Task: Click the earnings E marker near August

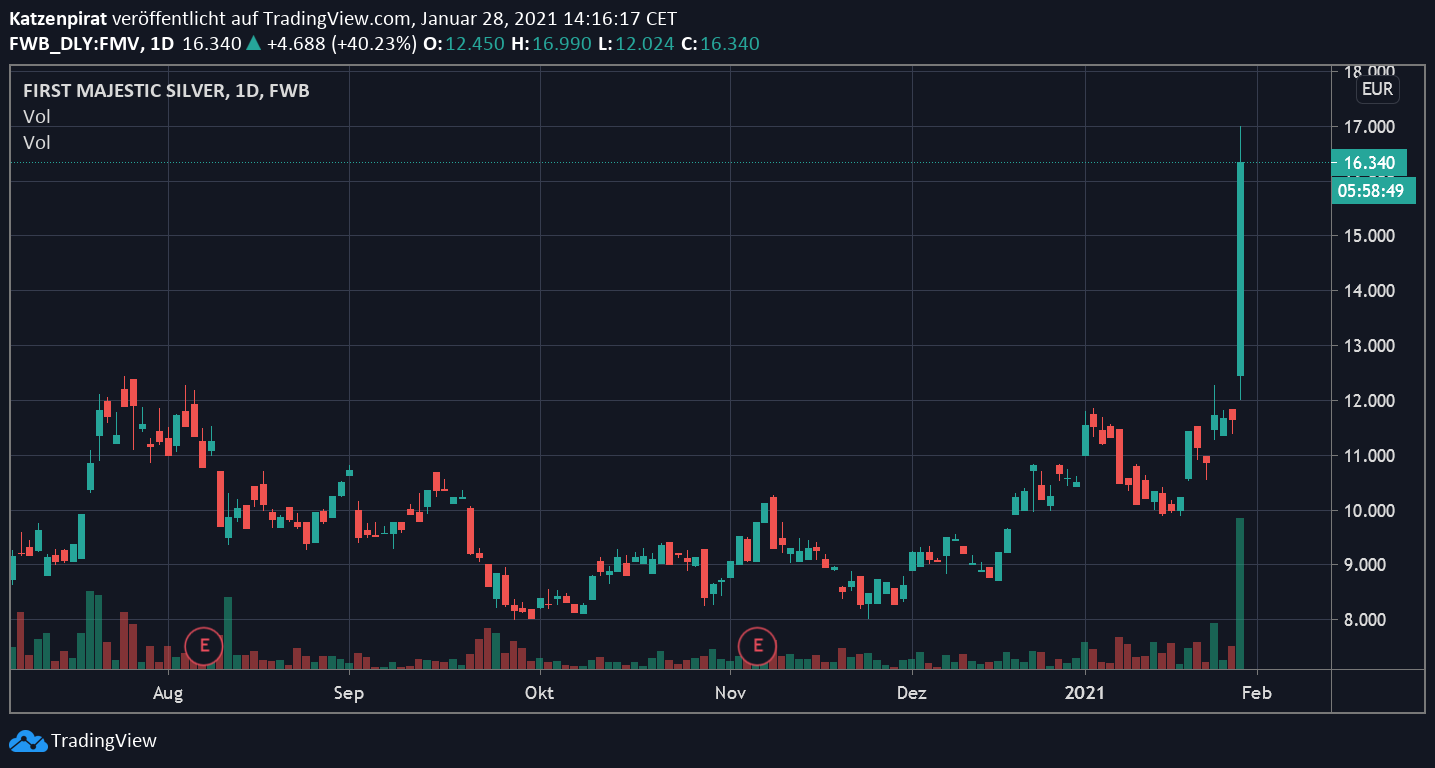Action: (x=204, y=646)
